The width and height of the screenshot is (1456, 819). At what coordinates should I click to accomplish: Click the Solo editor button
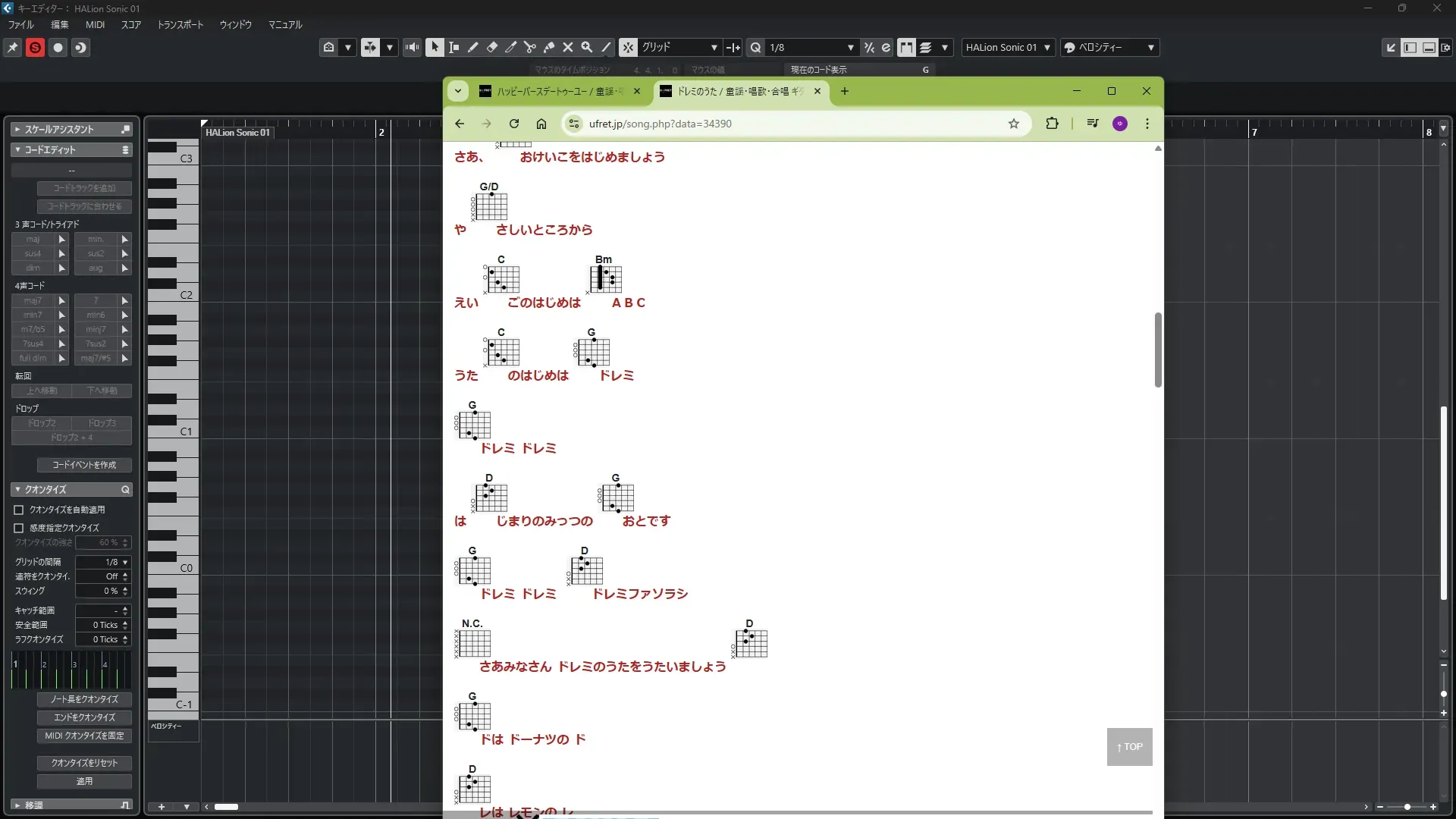pos(35,47)
